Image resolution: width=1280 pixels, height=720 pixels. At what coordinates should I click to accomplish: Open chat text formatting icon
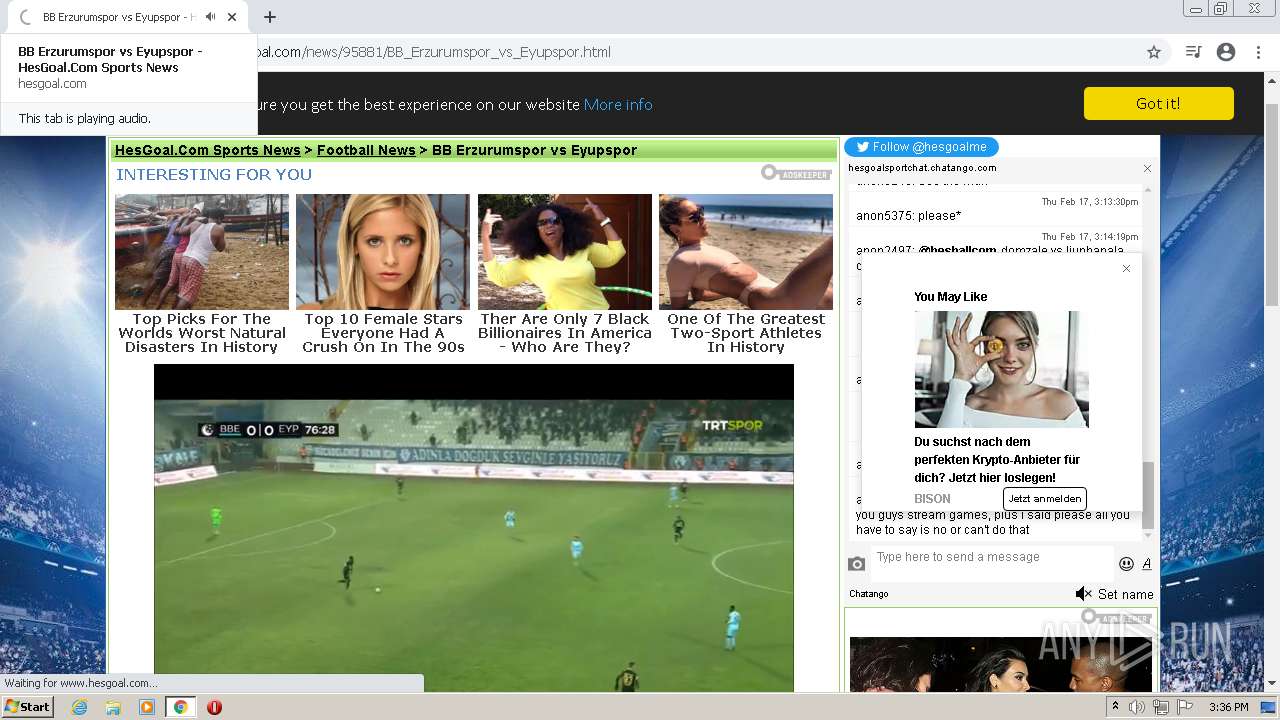(x=1147, y=564)
